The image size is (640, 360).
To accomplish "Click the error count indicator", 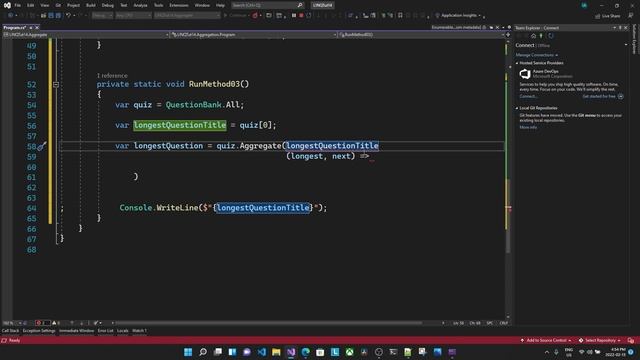I will point(42,323).
